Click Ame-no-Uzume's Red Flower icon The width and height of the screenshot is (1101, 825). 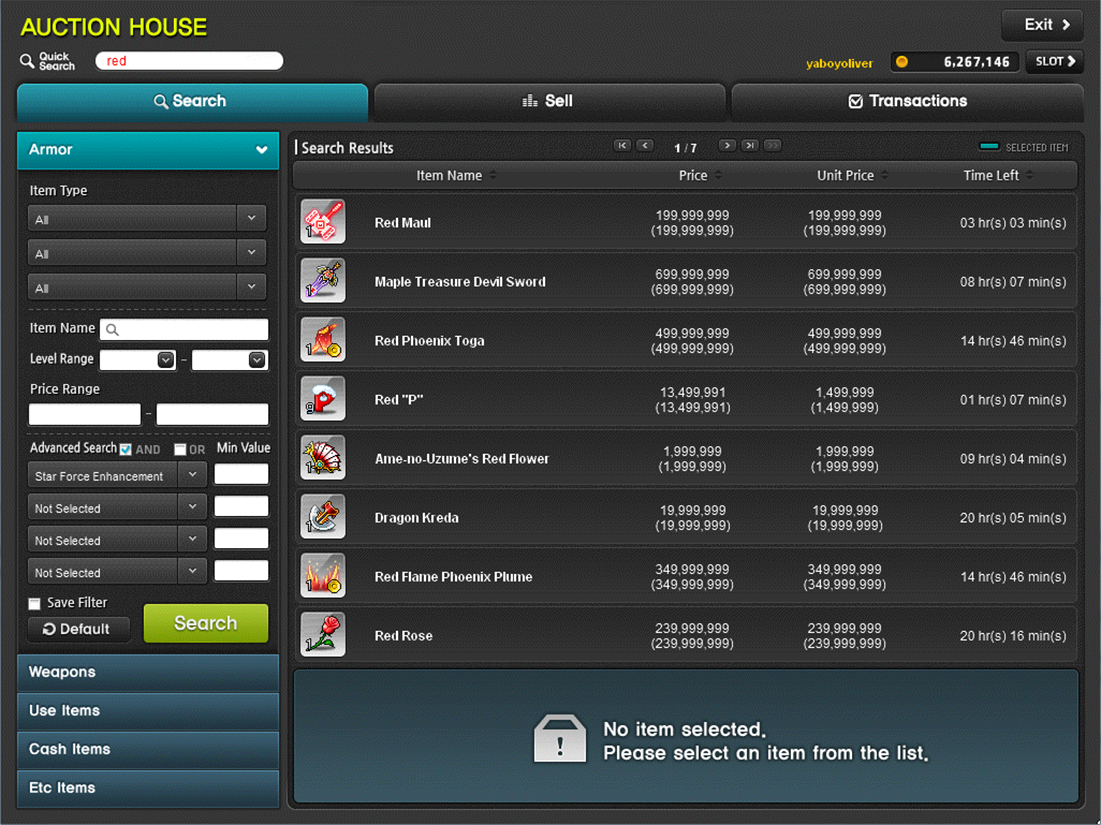[x=323, y=458]
